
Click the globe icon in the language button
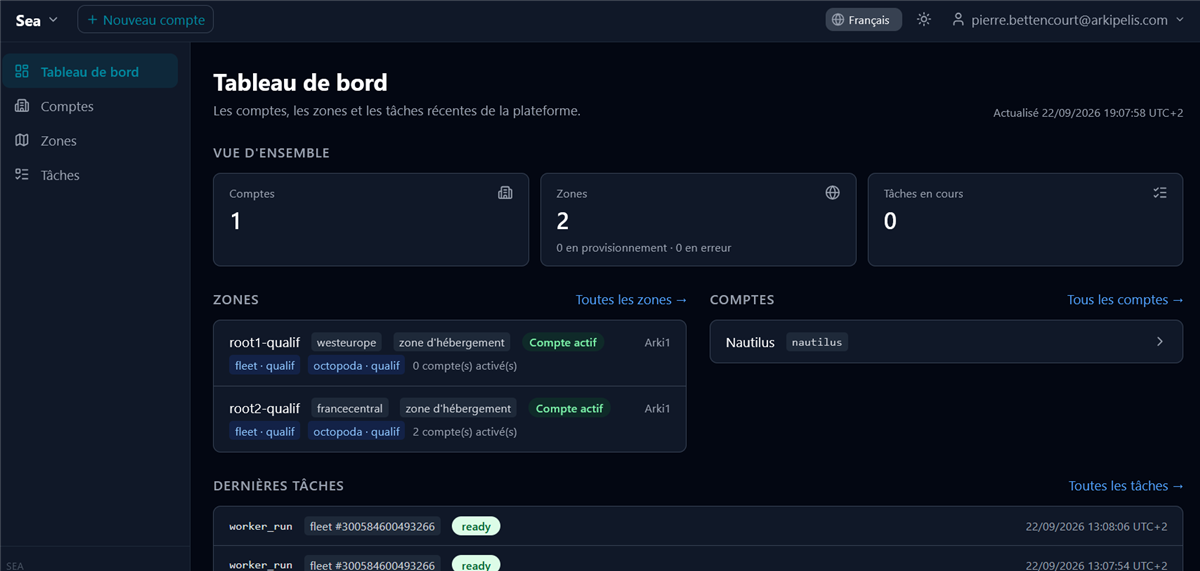(x=838, y=20)
